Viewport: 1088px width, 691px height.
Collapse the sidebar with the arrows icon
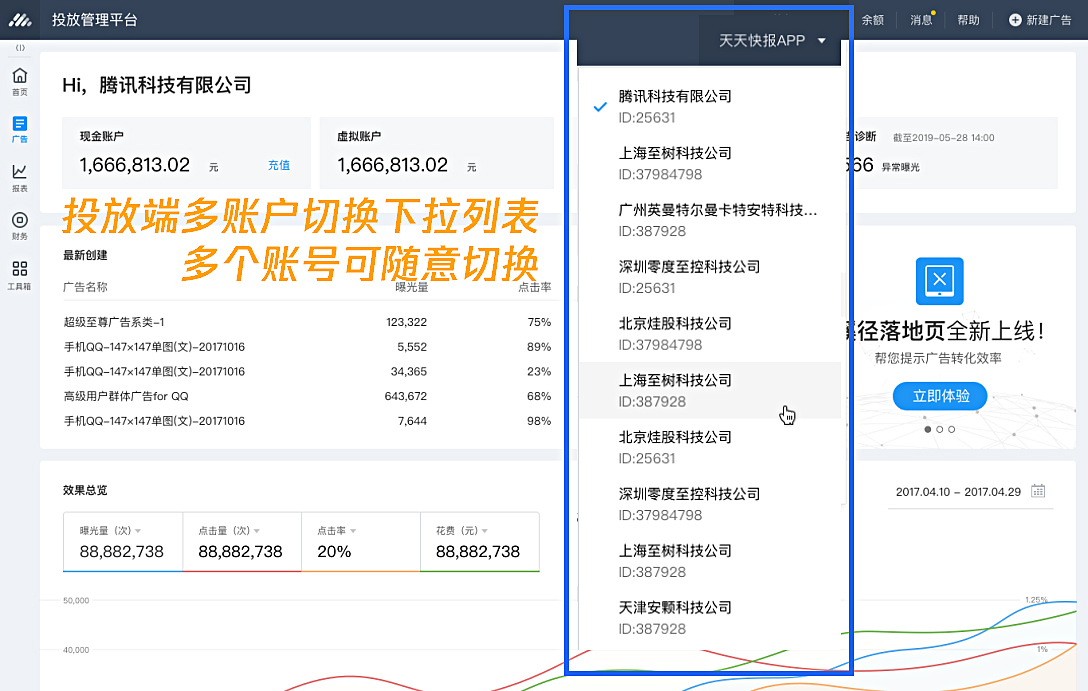(20, 48)
